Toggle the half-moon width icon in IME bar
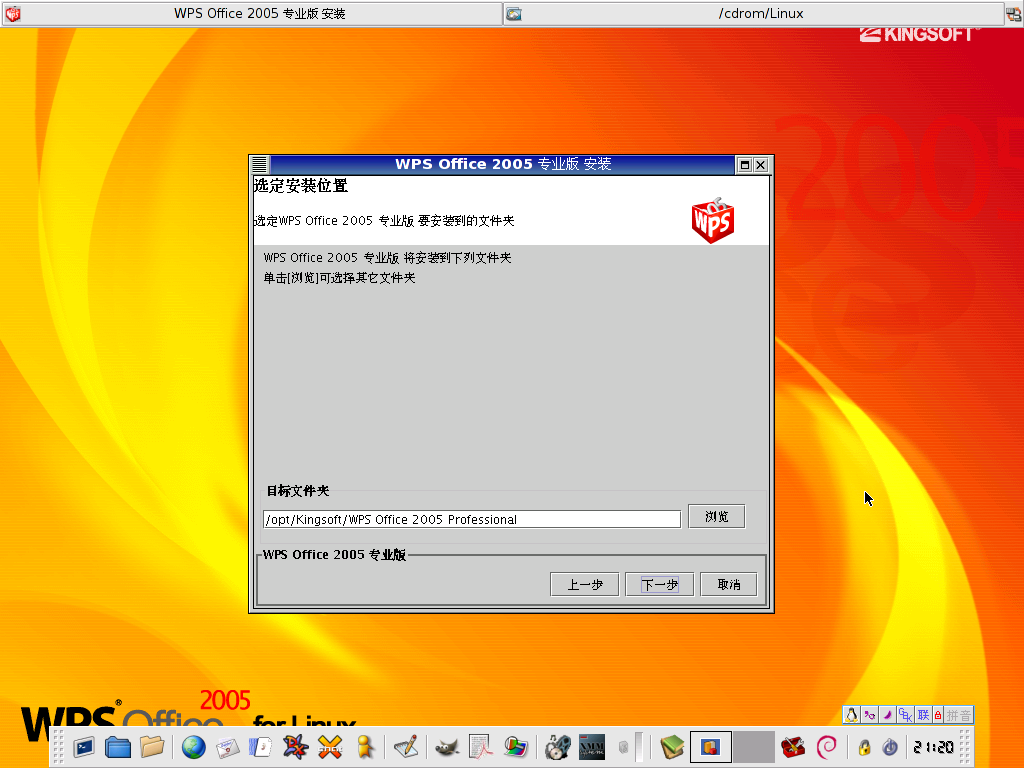The height and width of the screenshot is (768, 1024). tap(887, 714)
